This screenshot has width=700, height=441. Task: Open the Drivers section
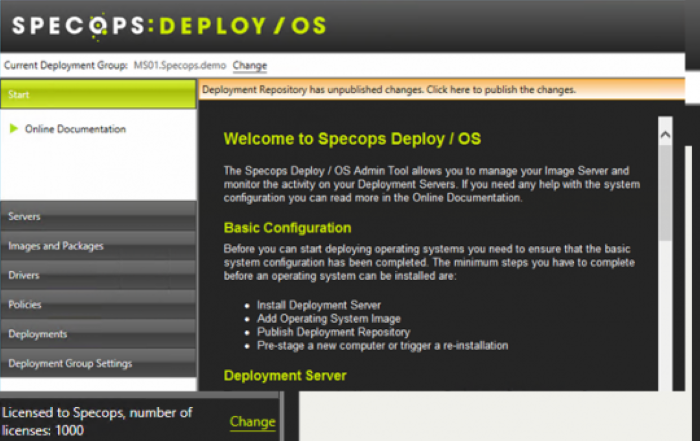[x=98, y=275]
